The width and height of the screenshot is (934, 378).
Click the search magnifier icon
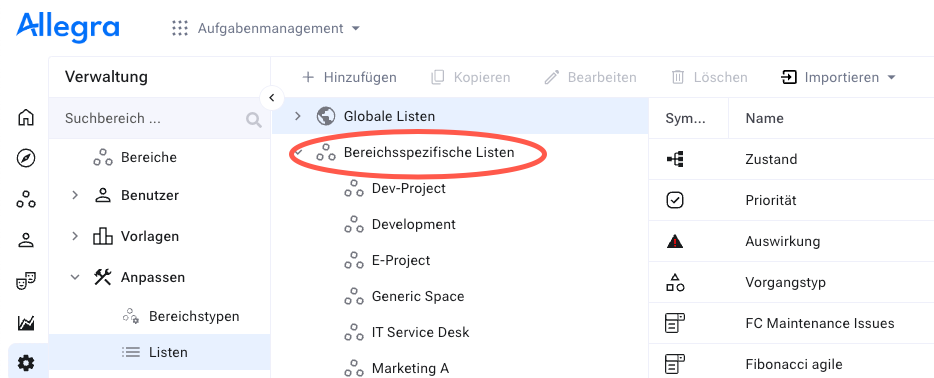point(254,120)
